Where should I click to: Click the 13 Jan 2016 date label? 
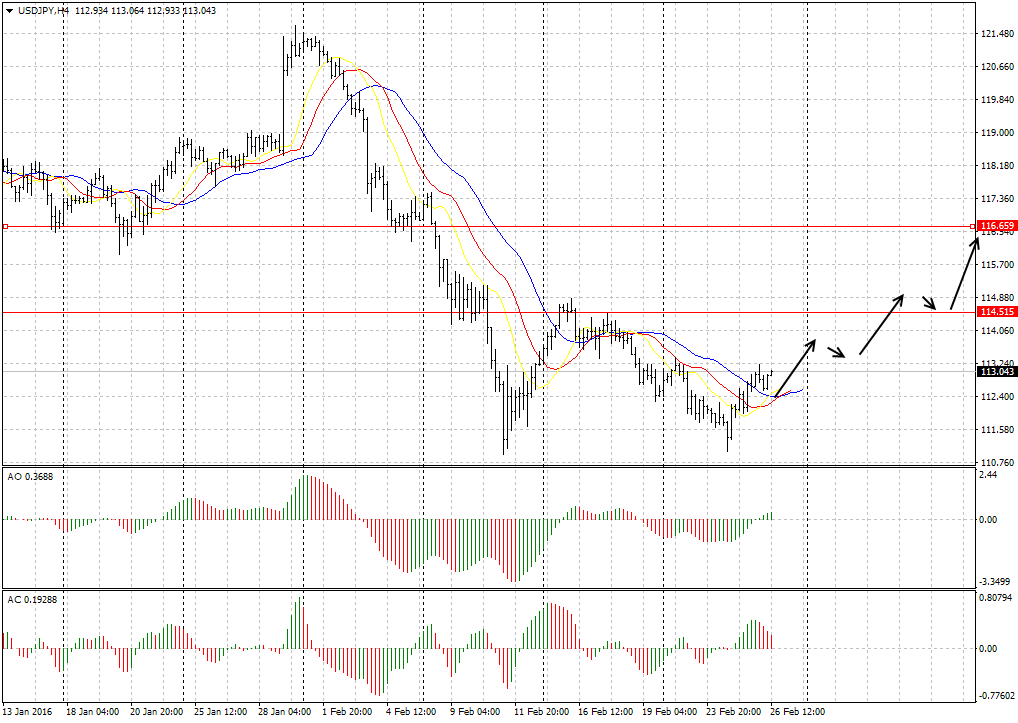pos(28,712)
